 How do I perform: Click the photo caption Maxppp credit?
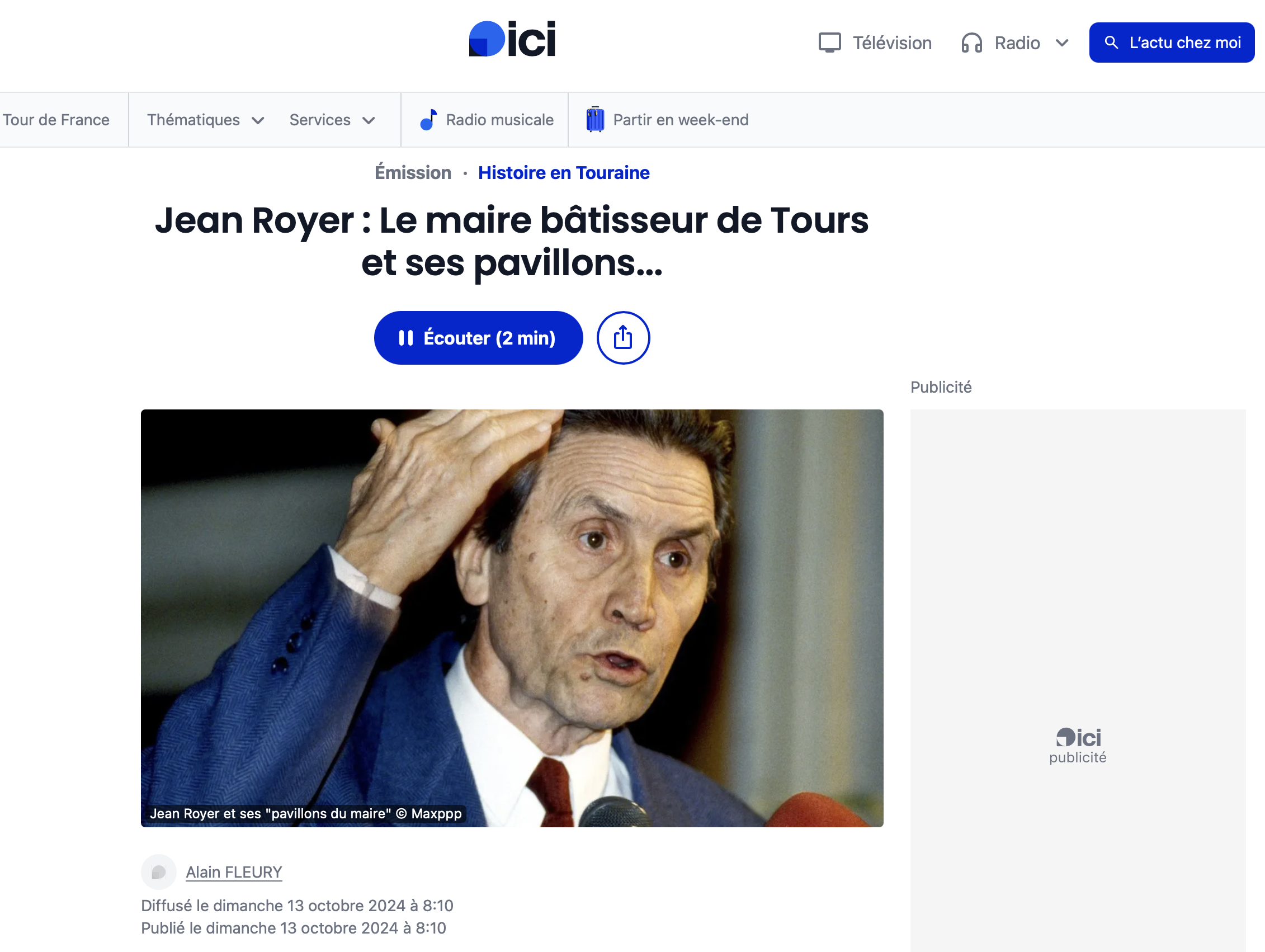click(305, 813)
